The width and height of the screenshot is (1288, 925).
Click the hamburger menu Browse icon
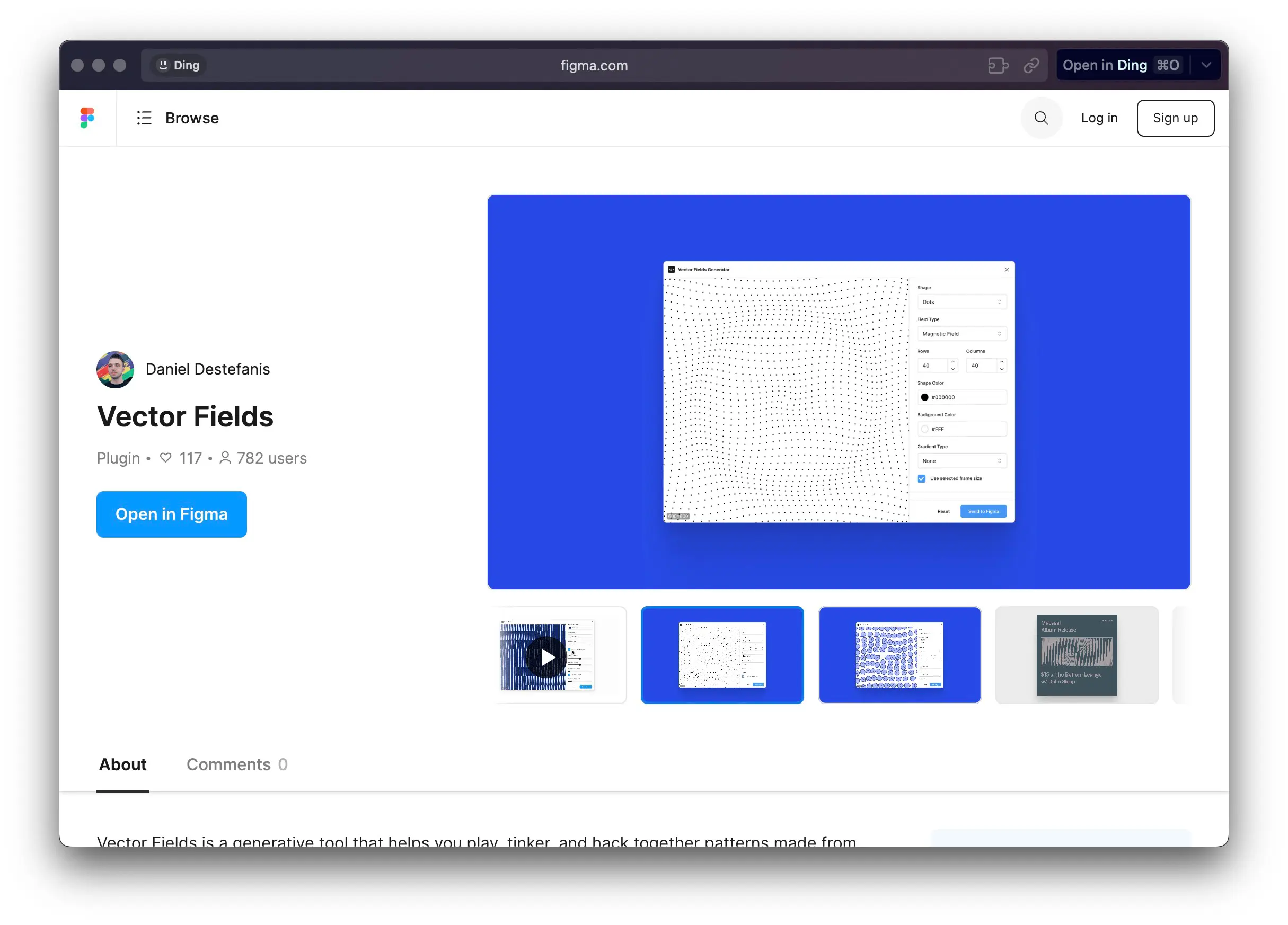click(x=144, y=118)
